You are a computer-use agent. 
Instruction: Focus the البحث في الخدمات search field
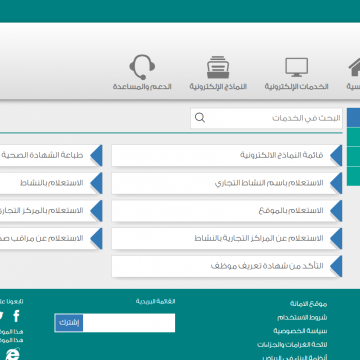tap(266, 118)
